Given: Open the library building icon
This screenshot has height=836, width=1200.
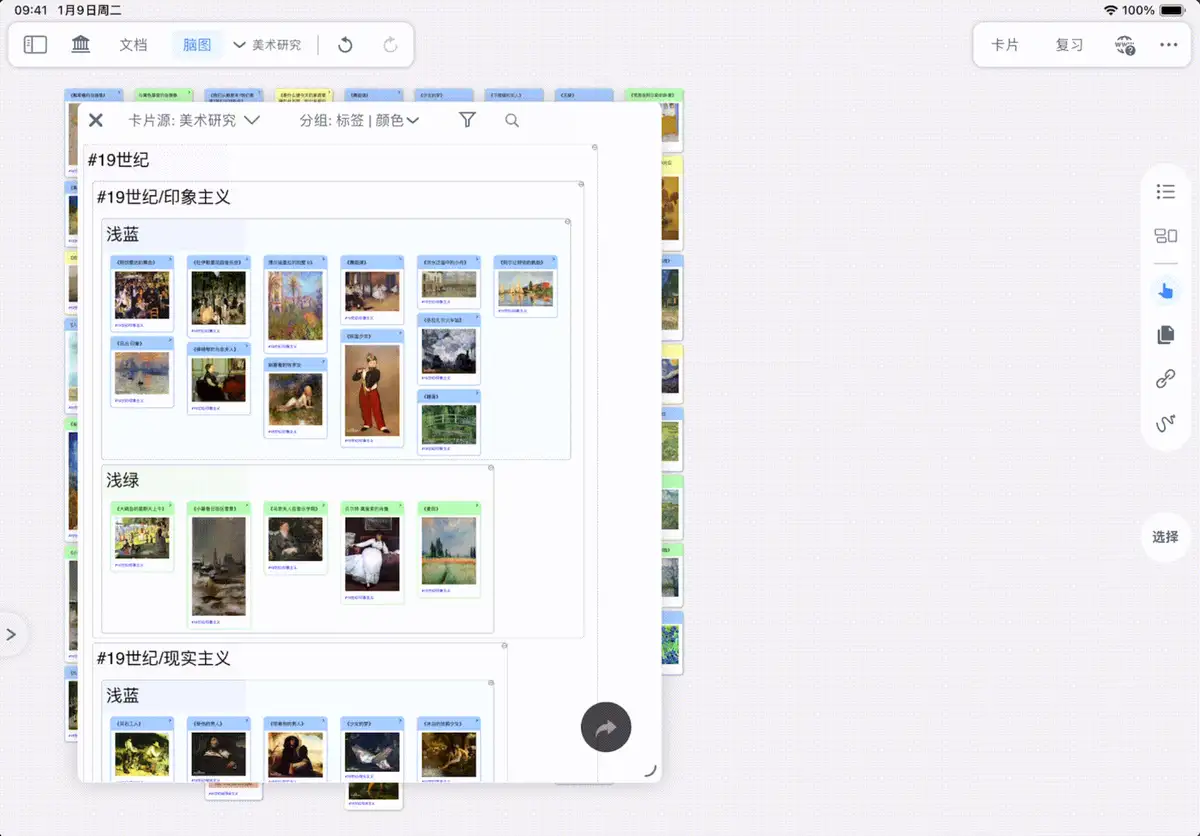Looking at the screenshot, I should tap(81, 45).
